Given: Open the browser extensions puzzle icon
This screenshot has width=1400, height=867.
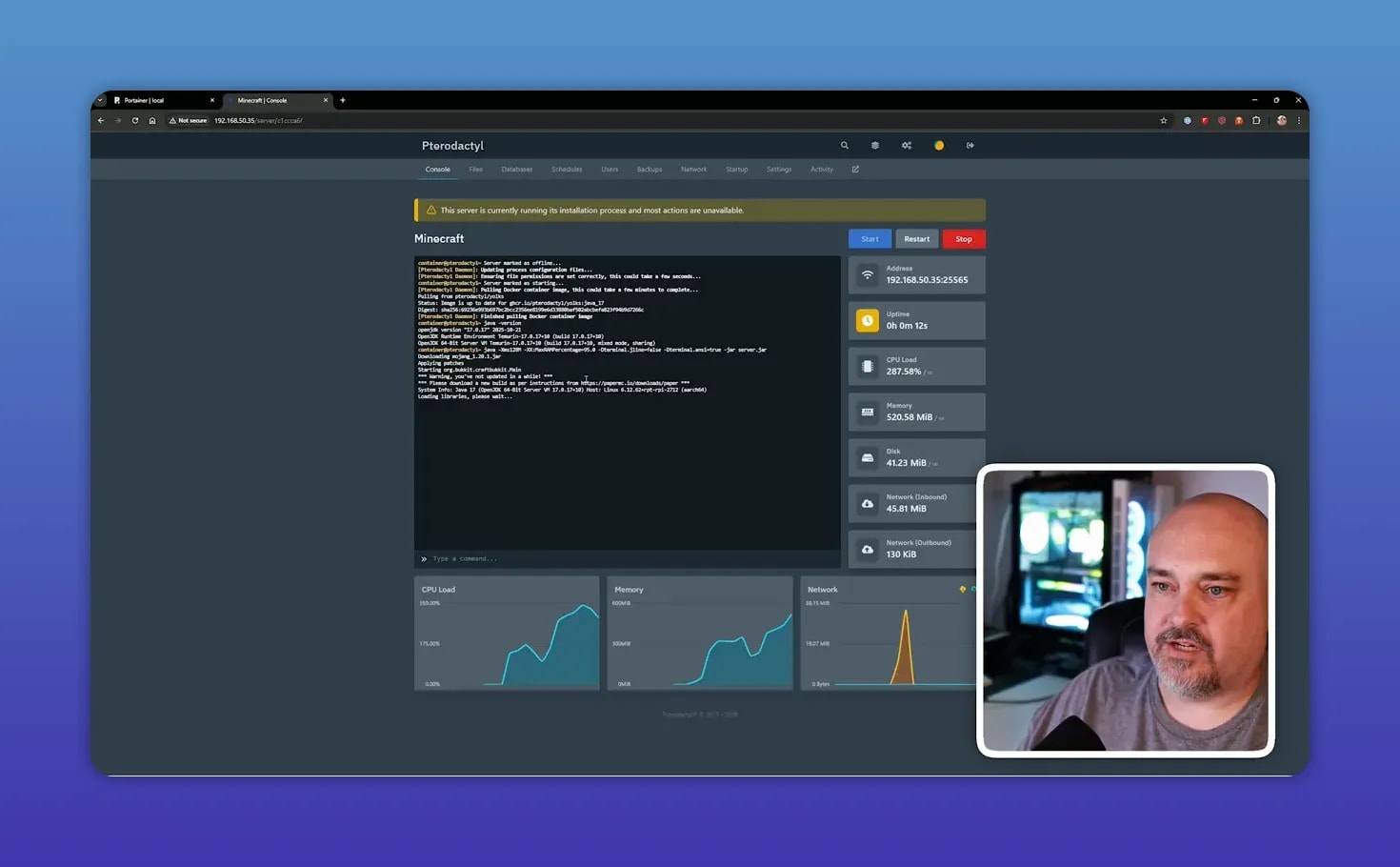Looking at the screenshot, I should point(1256,121).
